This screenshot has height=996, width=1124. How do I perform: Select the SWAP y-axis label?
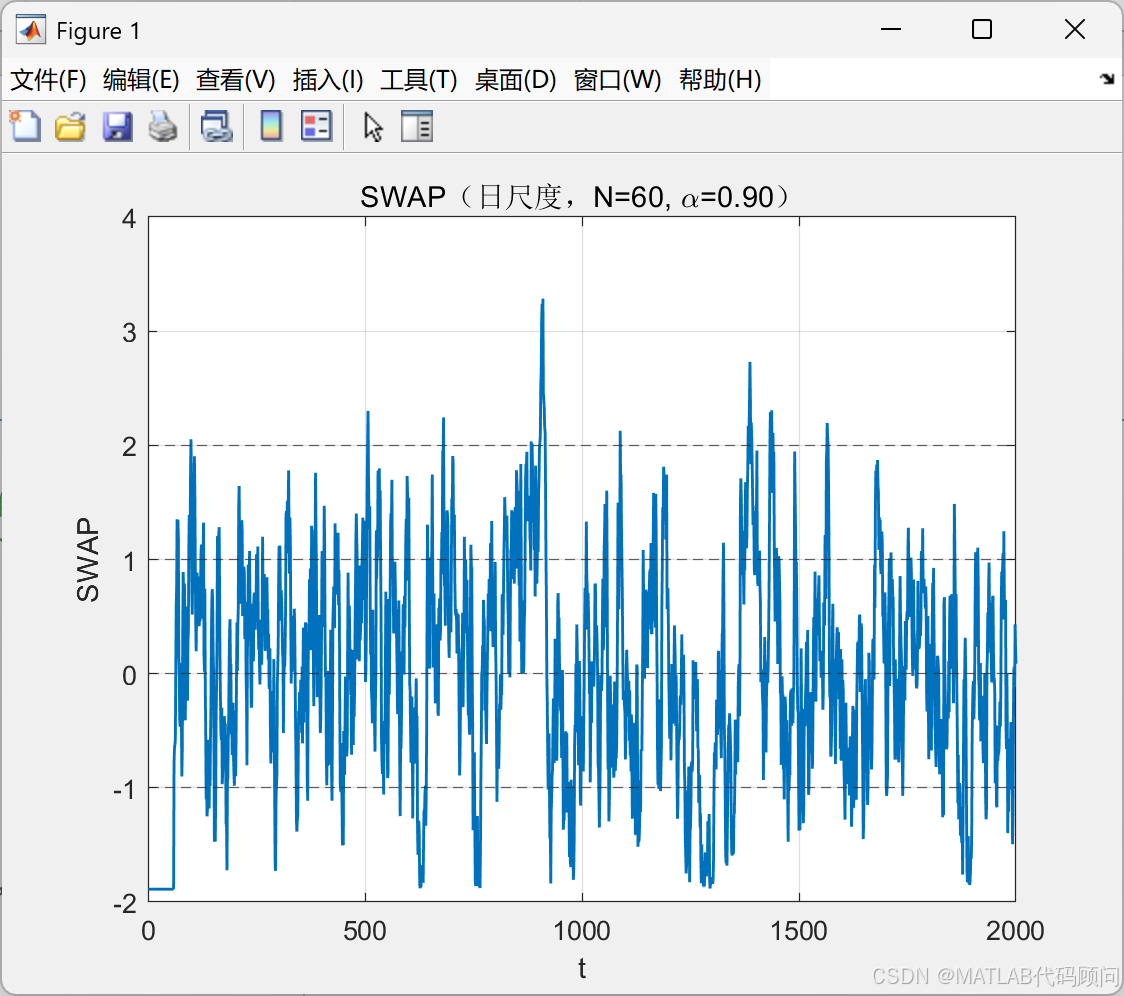point(87,559)
